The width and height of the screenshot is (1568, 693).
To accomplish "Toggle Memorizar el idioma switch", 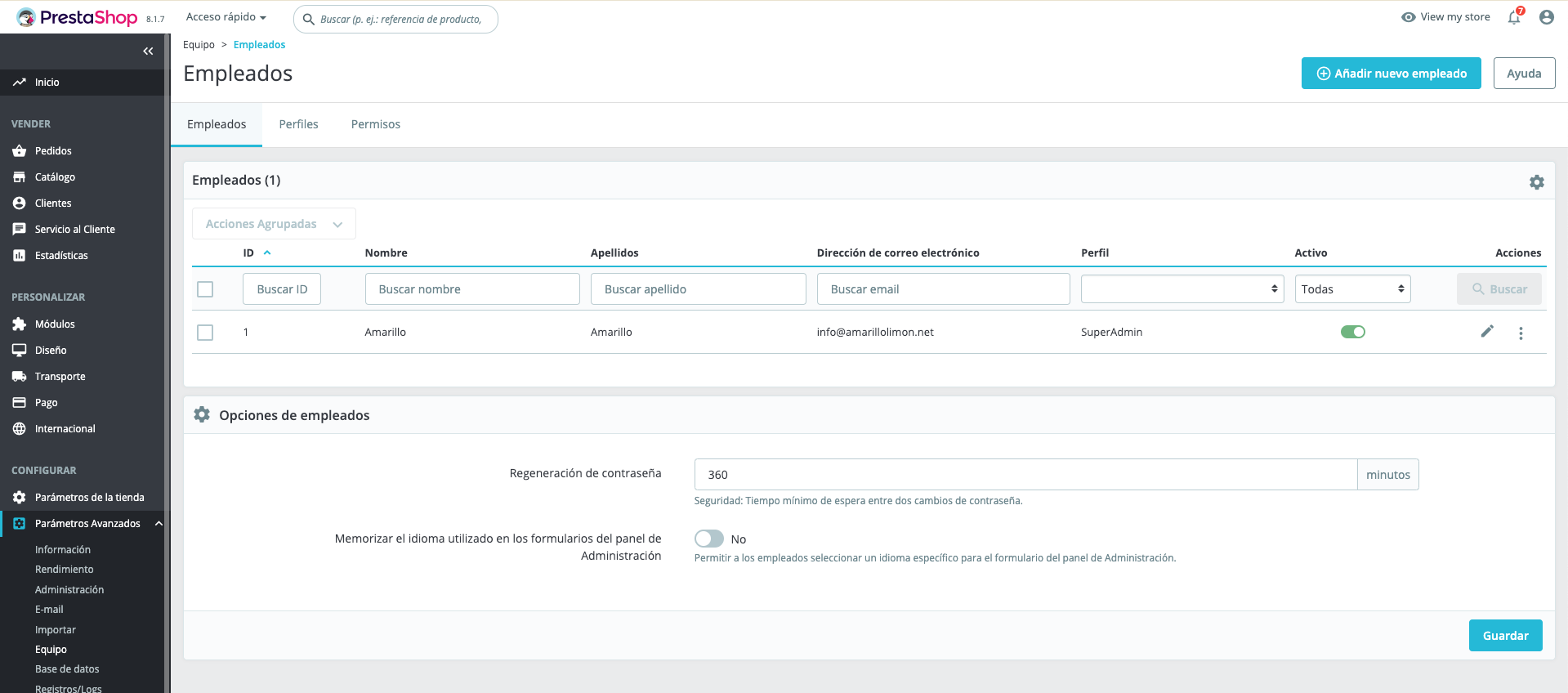I will (709, 539).
